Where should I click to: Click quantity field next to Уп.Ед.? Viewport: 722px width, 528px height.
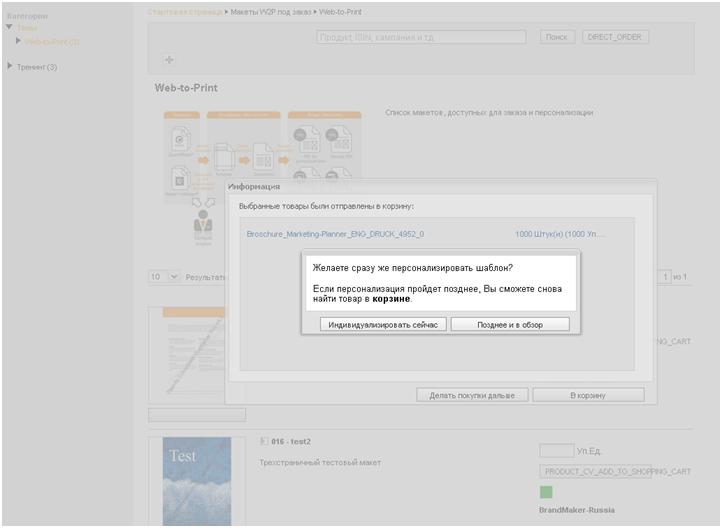(x=557, y=450)
